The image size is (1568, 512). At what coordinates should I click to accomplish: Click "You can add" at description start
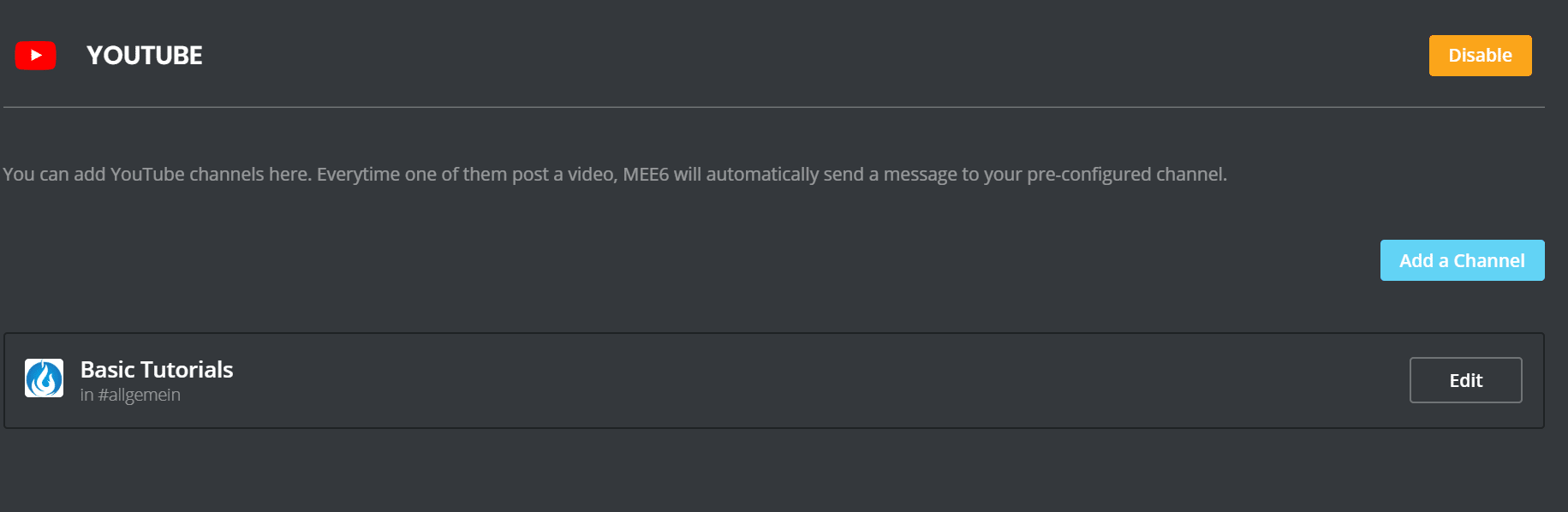(x=53, y=175)
